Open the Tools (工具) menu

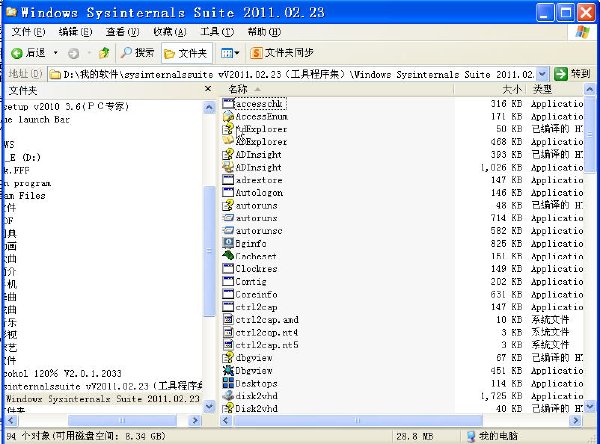pyautogui.click(x=217, y=32)
